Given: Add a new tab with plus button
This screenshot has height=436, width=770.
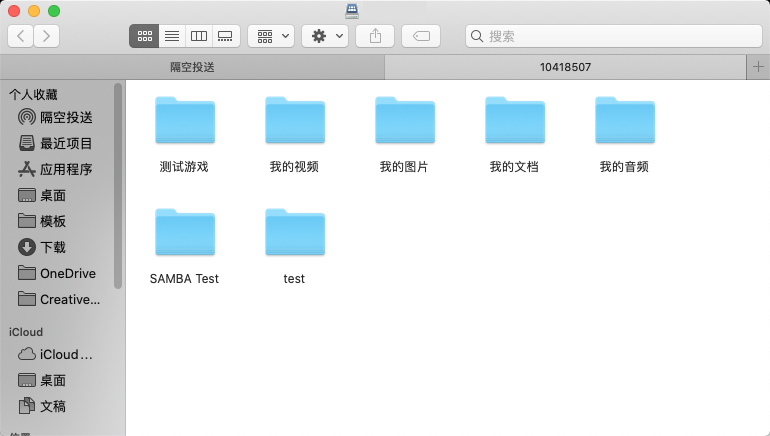Looking at the screenshot, I should pyautogui.click(x=757, y=67).
